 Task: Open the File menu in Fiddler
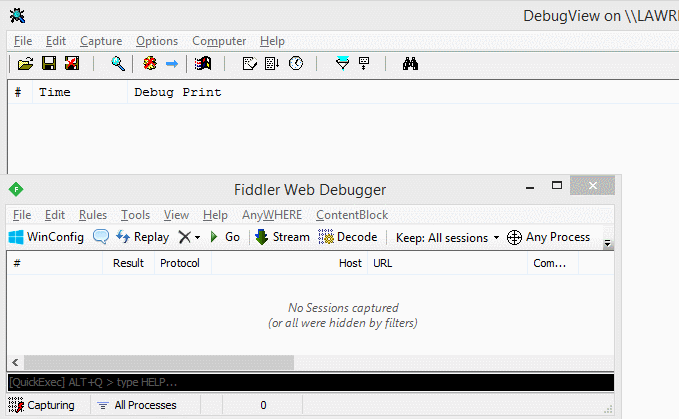[x=22, y=215]
